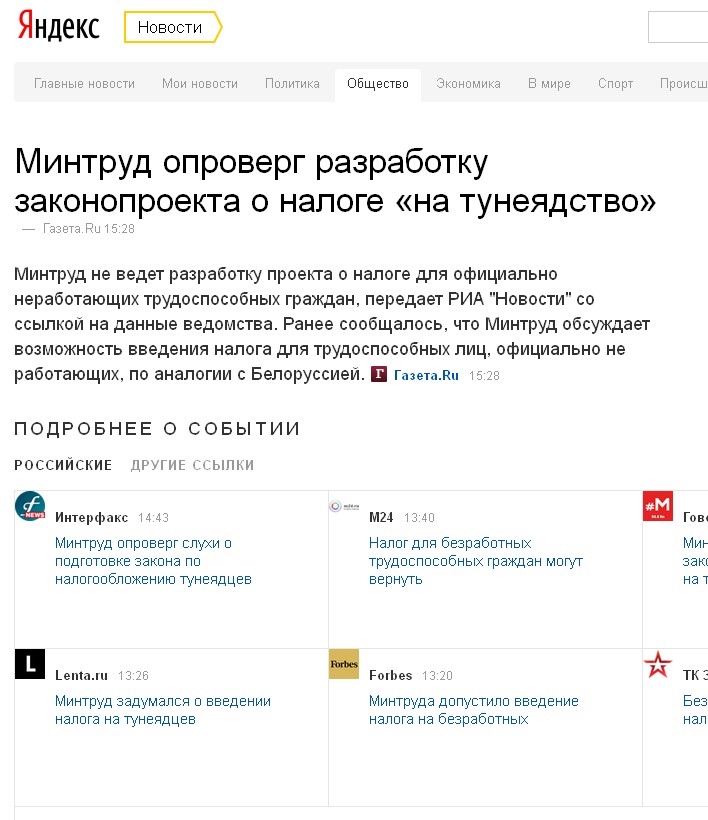Click the red #M radio logo icon
708x820 pixels.
point(658,506)
